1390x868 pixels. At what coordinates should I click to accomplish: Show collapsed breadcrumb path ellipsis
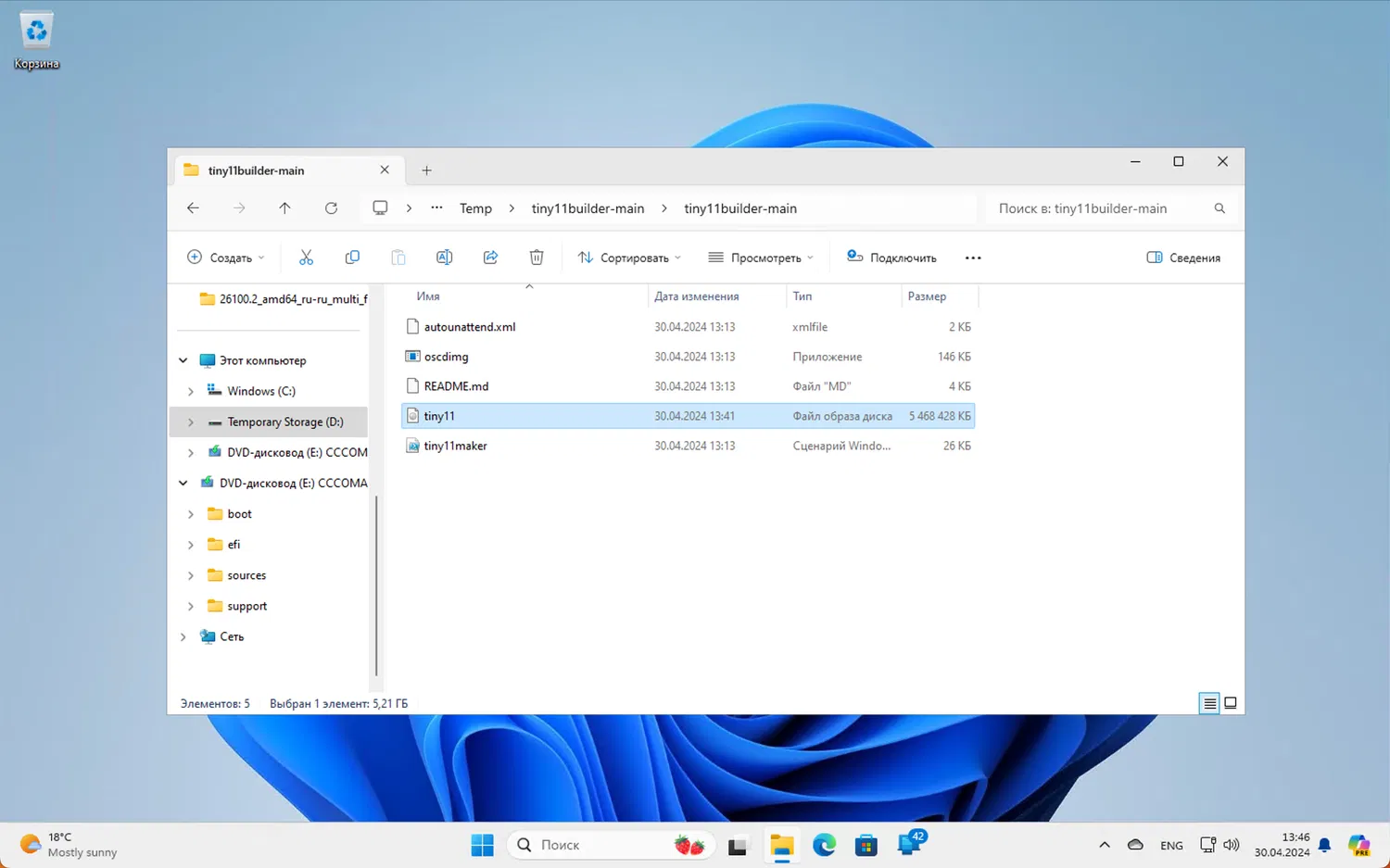(436, 208)
